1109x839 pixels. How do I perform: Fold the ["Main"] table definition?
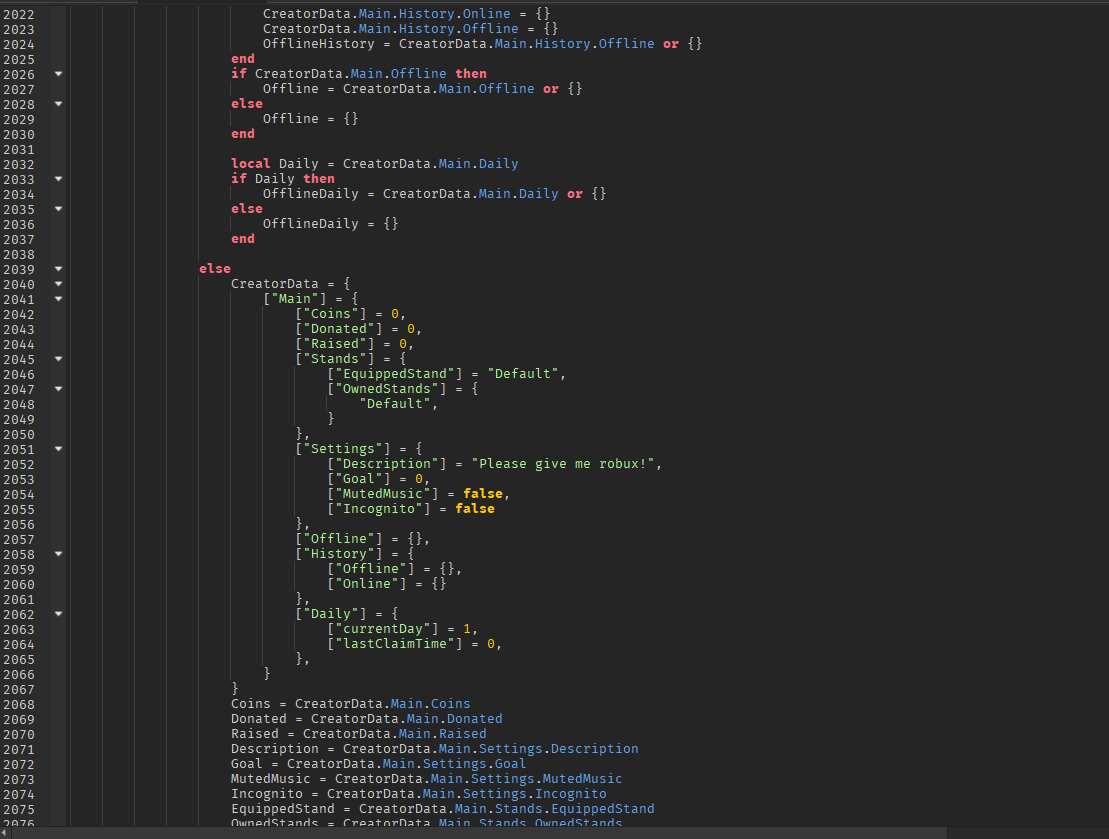(x=58, y=299)
